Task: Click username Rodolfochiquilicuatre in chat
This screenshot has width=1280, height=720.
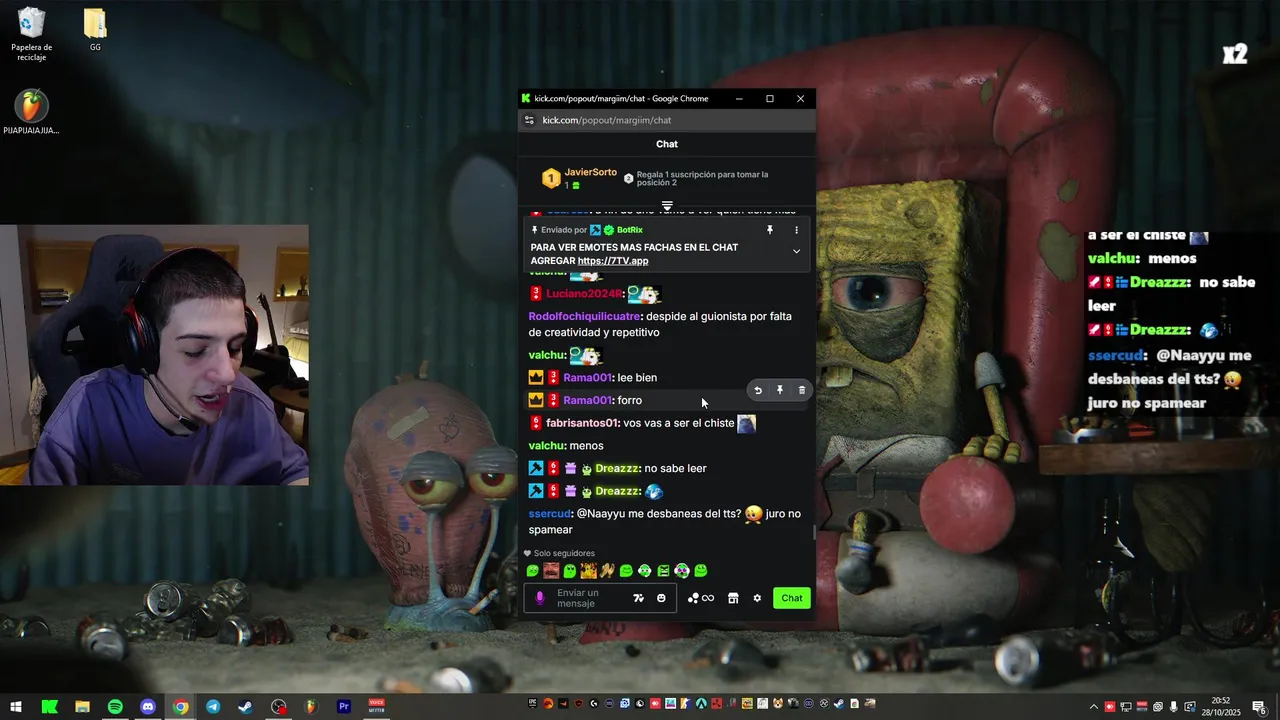Action: click(x=585, y=316)
